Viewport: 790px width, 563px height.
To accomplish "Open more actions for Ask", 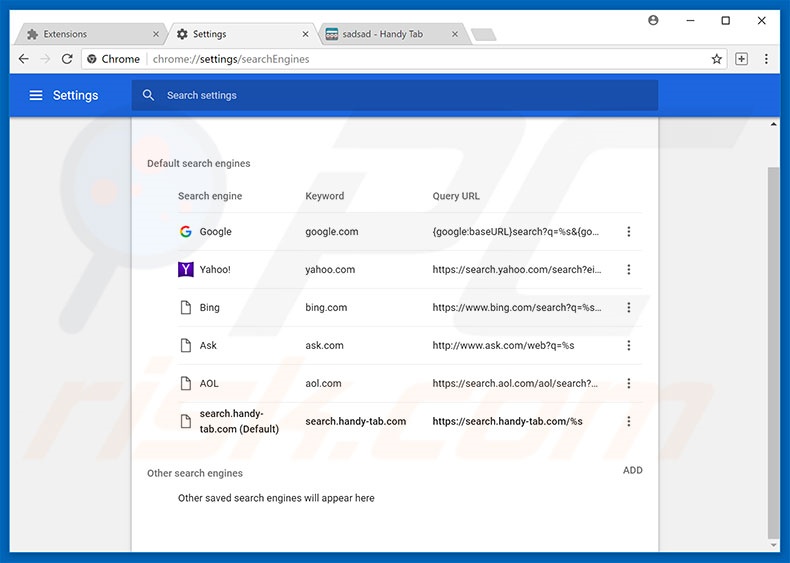I will click(x=629, y=345).
